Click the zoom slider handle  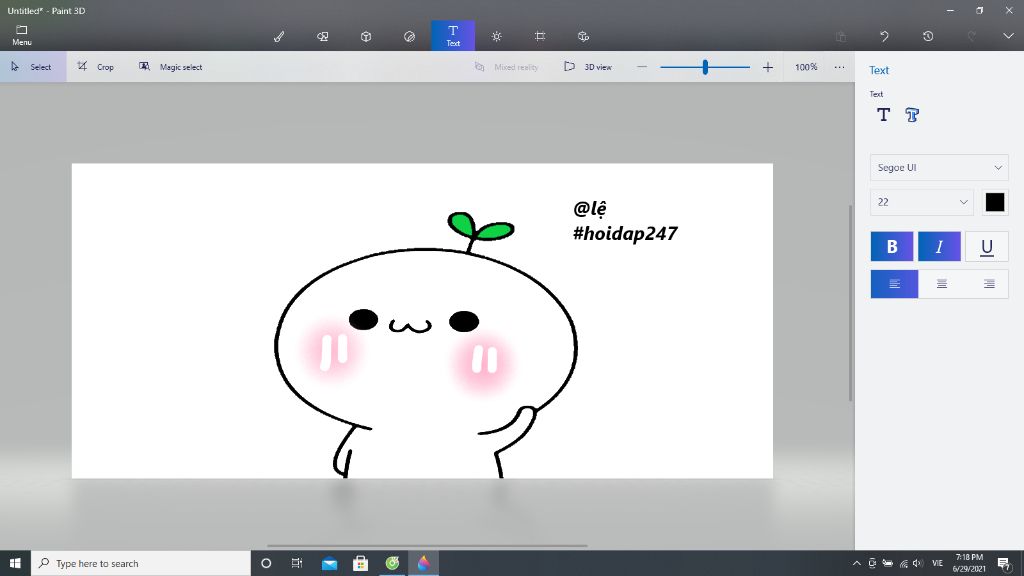pyautogui.click(x=705, y=67)
